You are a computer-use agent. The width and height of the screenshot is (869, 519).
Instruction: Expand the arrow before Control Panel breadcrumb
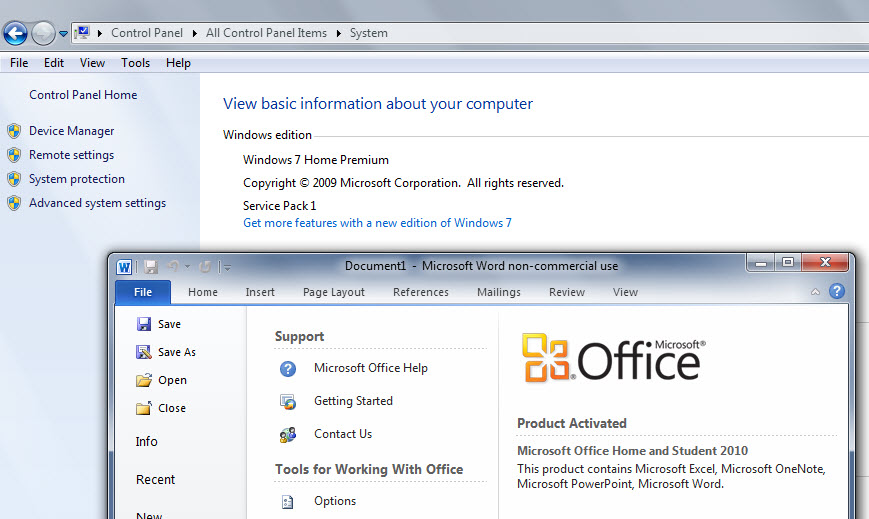[x=100, y=33]
